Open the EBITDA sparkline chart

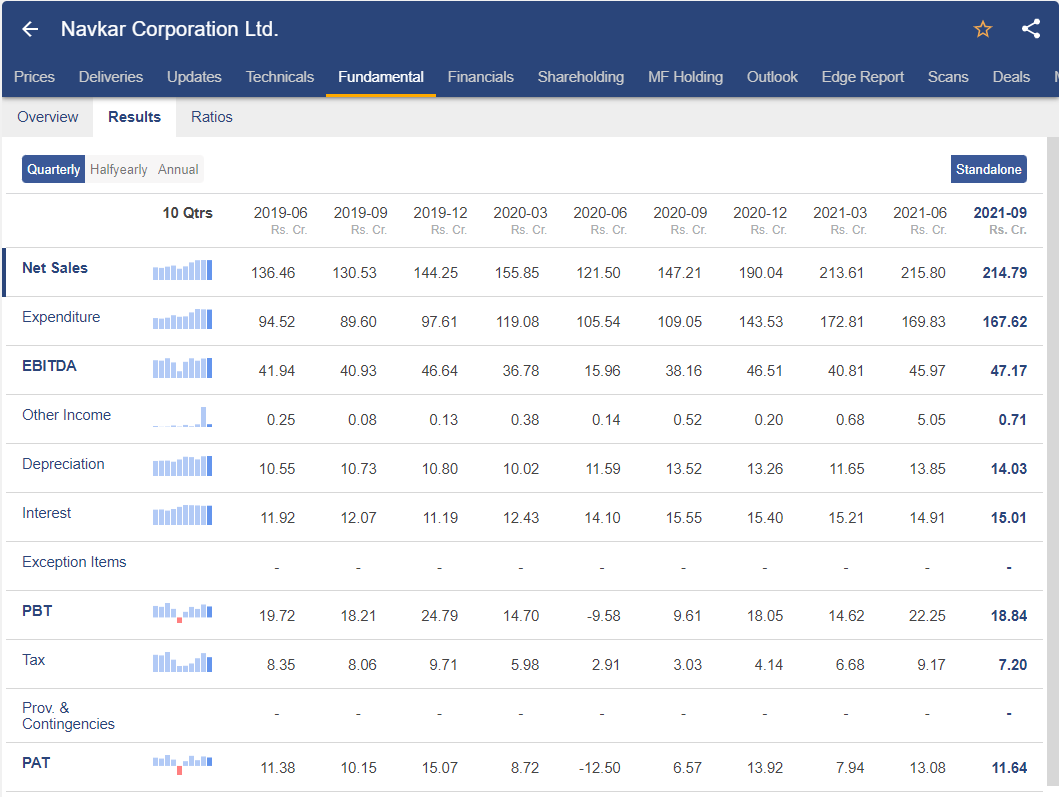tap(182, 368)
